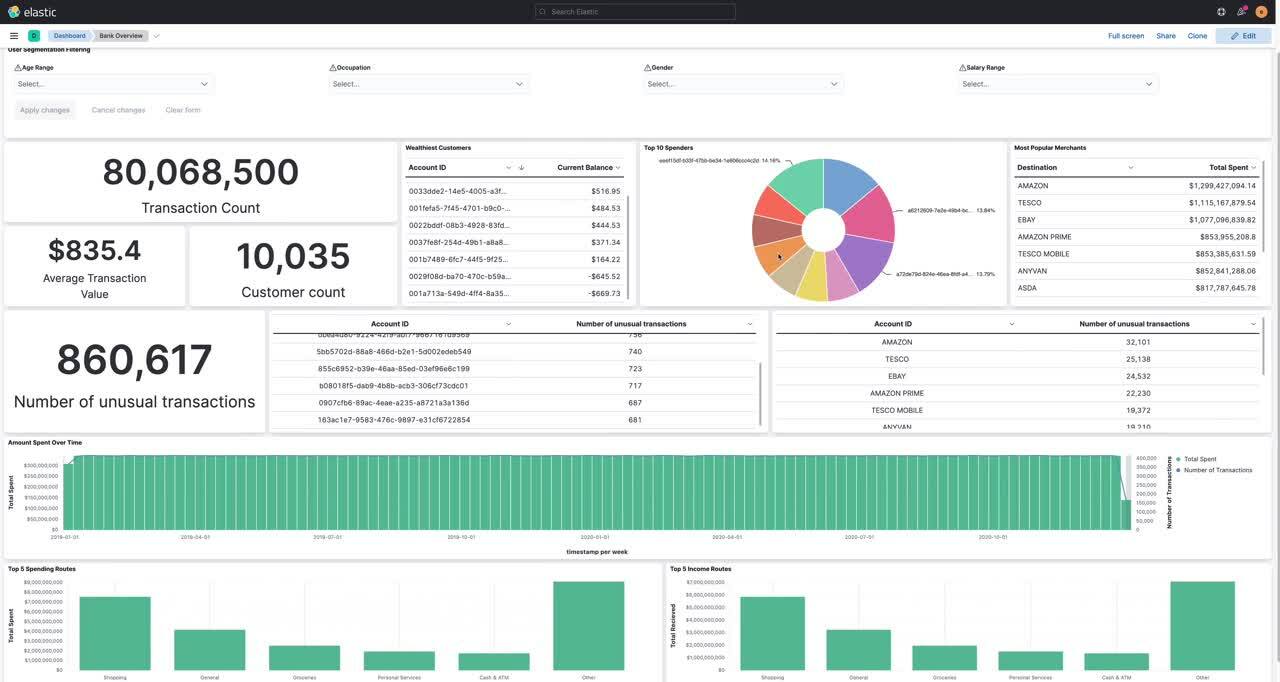Click the Cancel changes button

(x=118, y=110)
